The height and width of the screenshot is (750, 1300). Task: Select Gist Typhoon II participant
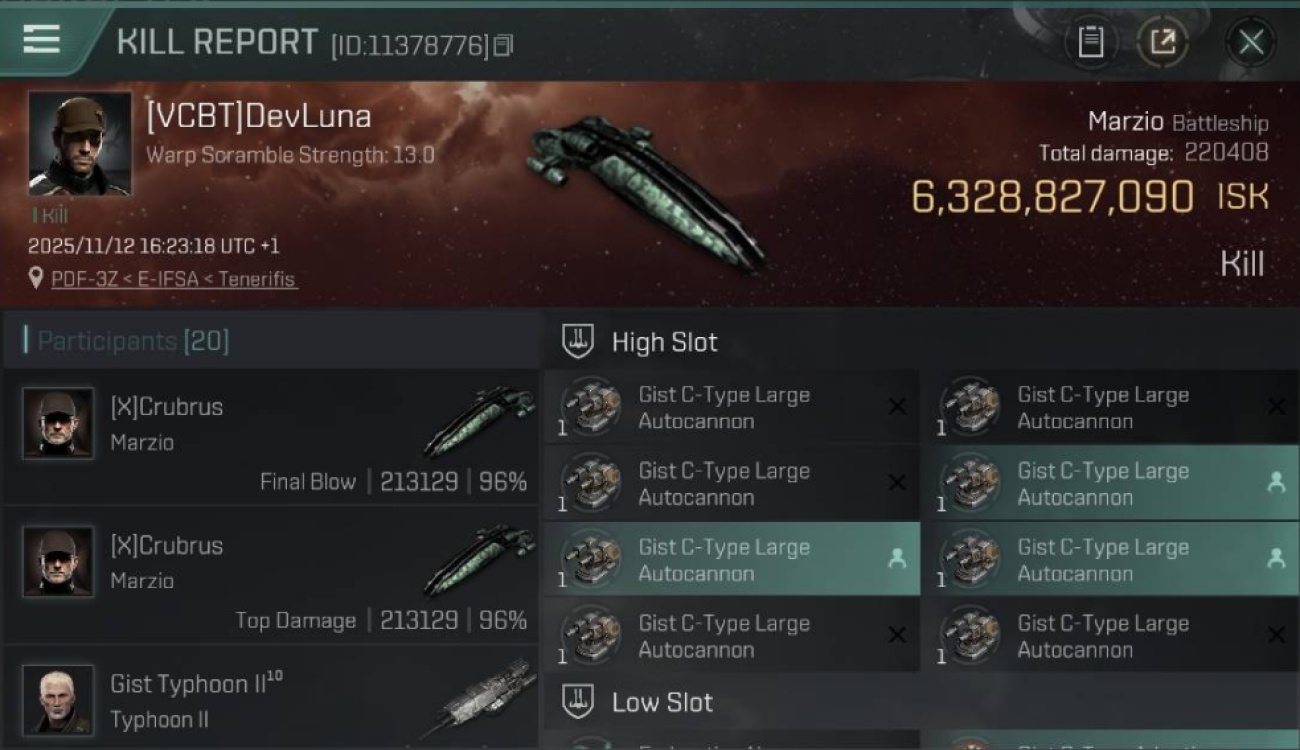[270, 700]
